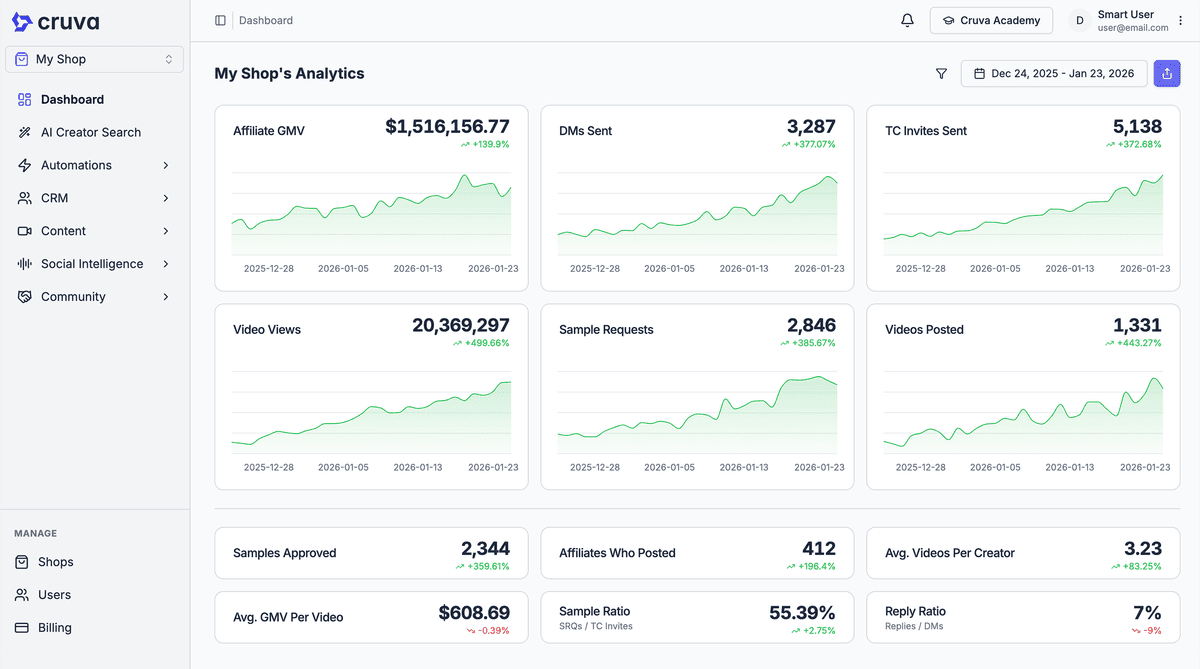Click the Smart User profile avatar

coord(1079,20)
